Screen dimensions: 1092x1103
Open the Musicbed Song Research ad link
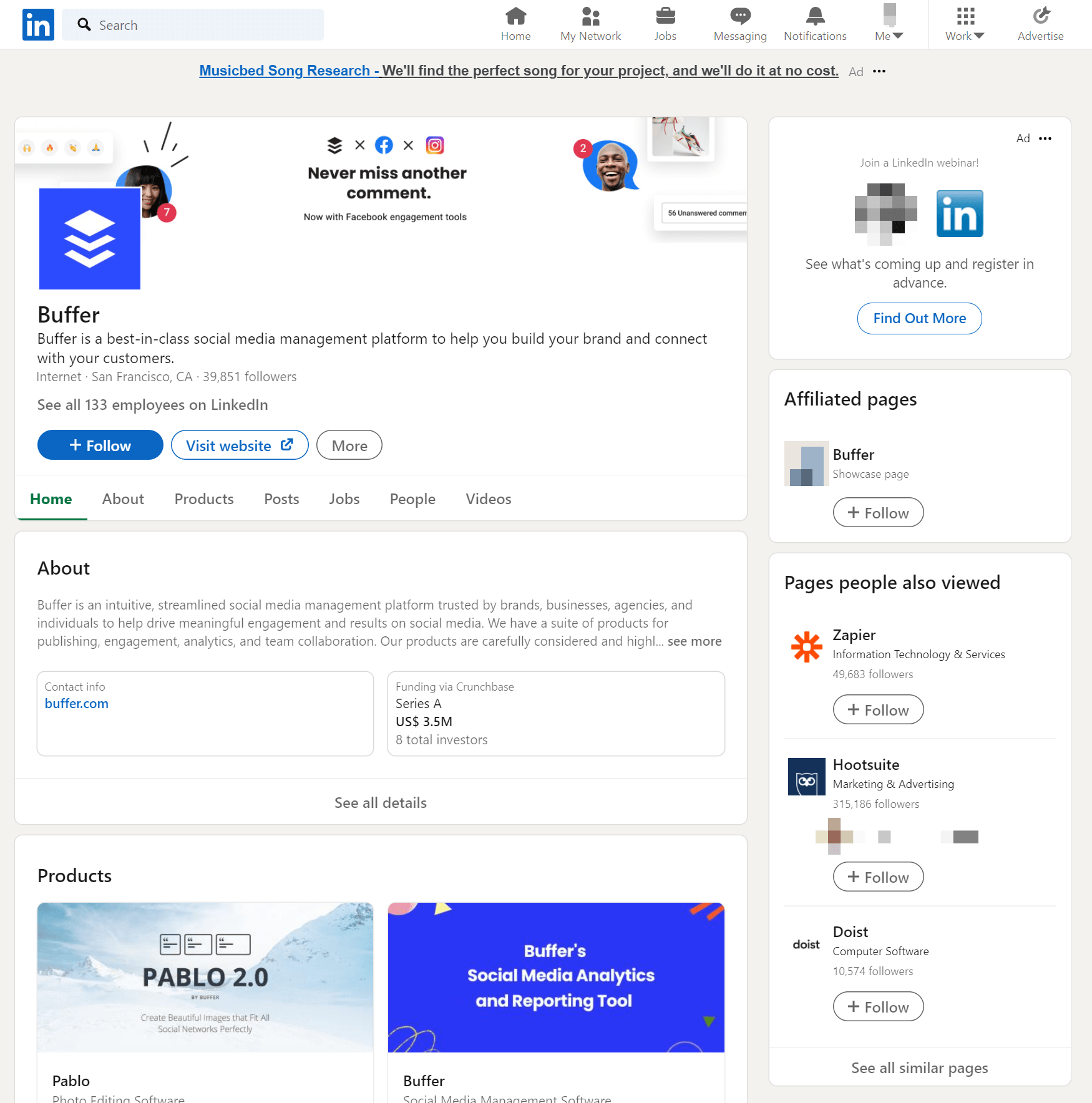519,70
